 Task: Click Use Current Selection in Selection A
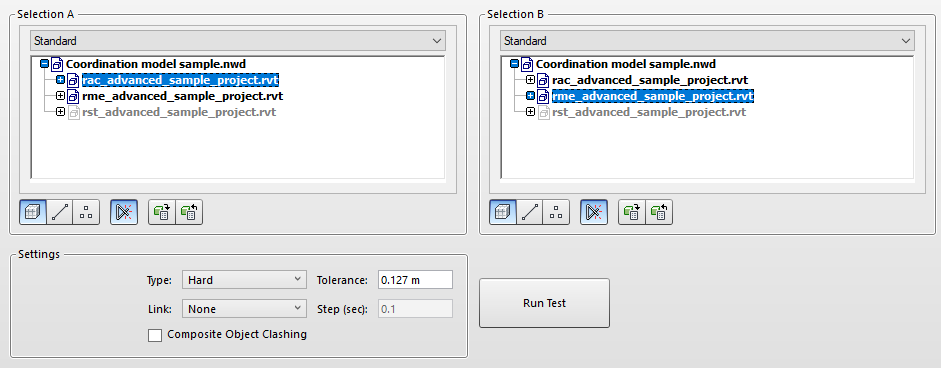click(162, 213)
